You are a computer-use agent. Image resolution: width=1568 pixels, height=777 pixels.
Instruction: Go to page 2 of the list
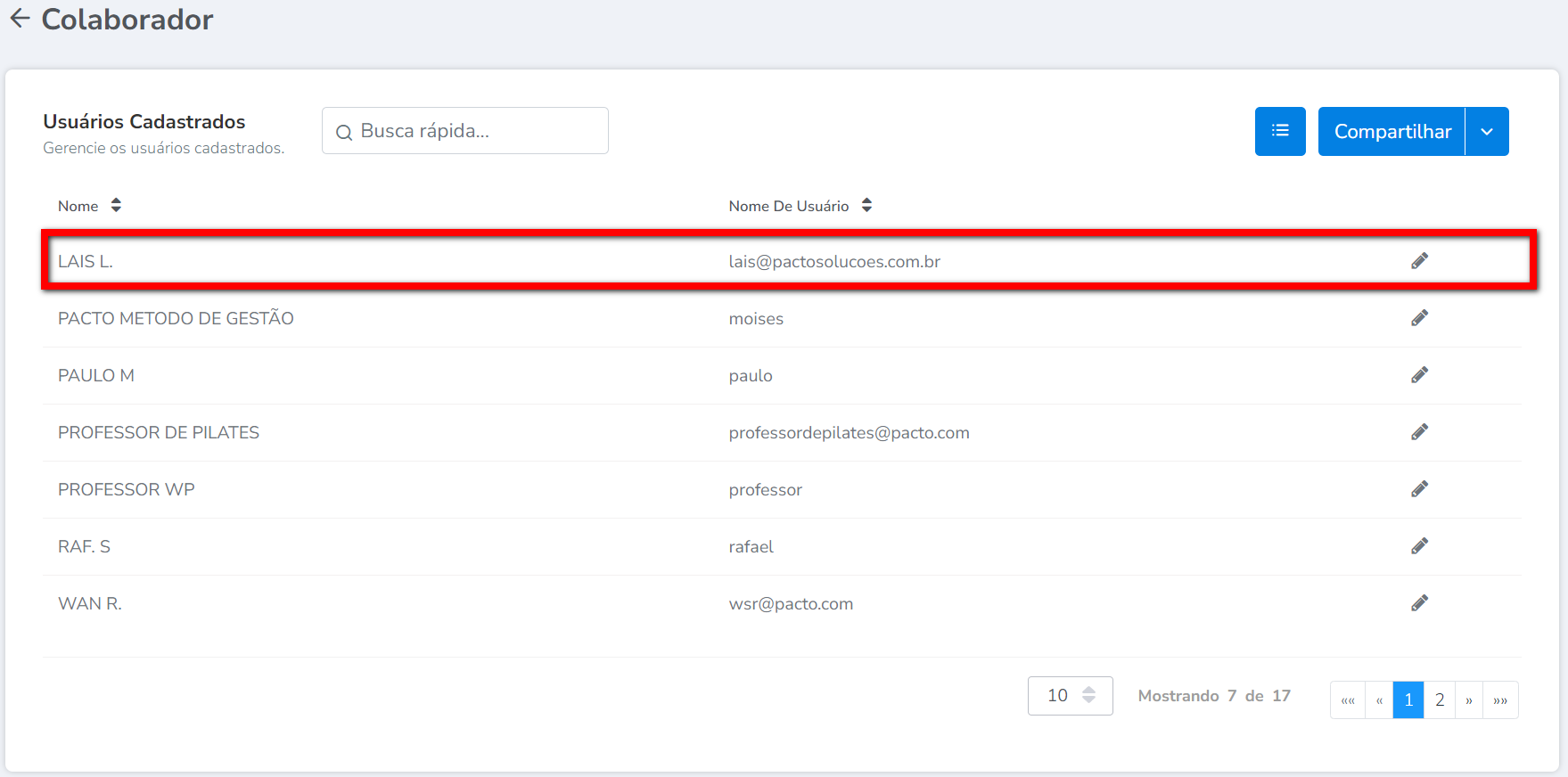pos(1439,700)
